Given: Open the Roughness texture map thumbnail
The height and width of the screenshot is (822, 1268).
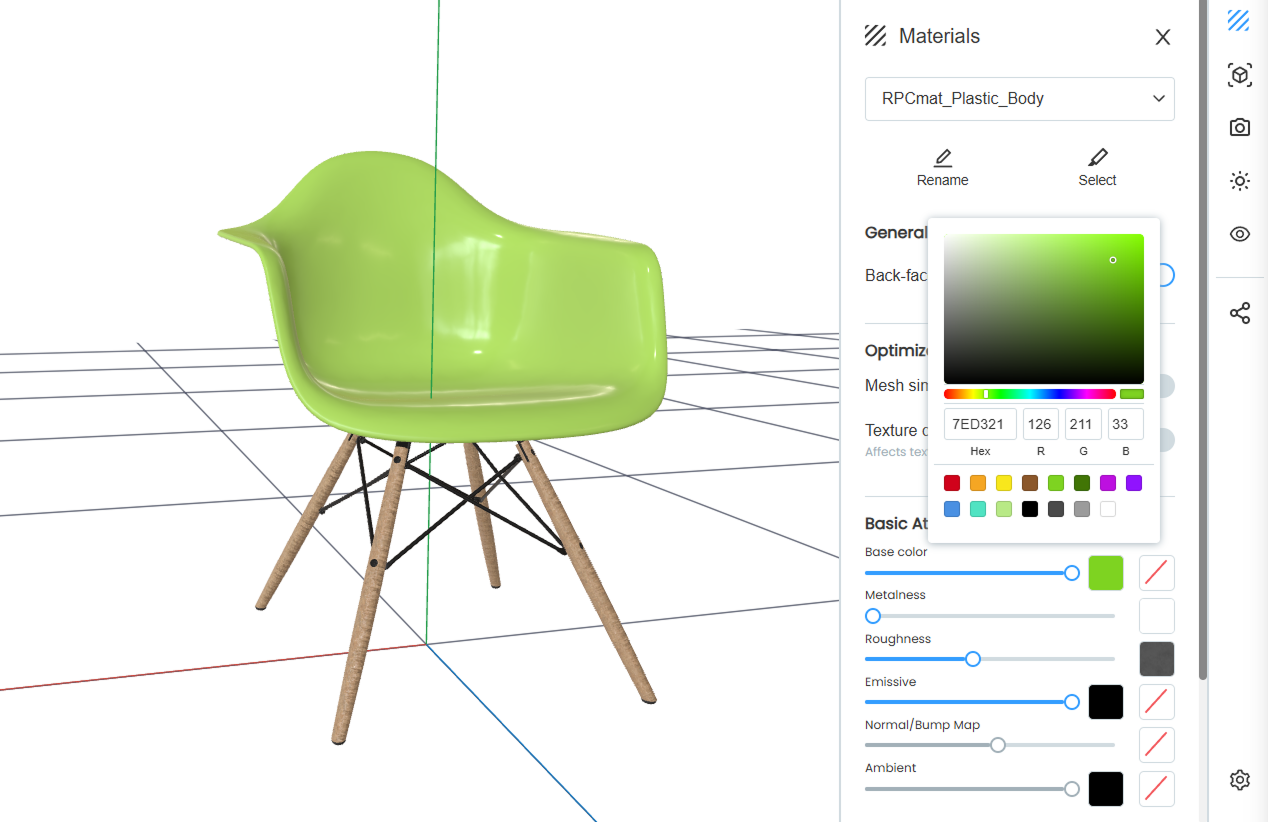Looking at the screenshot, I should [1157, 659].
